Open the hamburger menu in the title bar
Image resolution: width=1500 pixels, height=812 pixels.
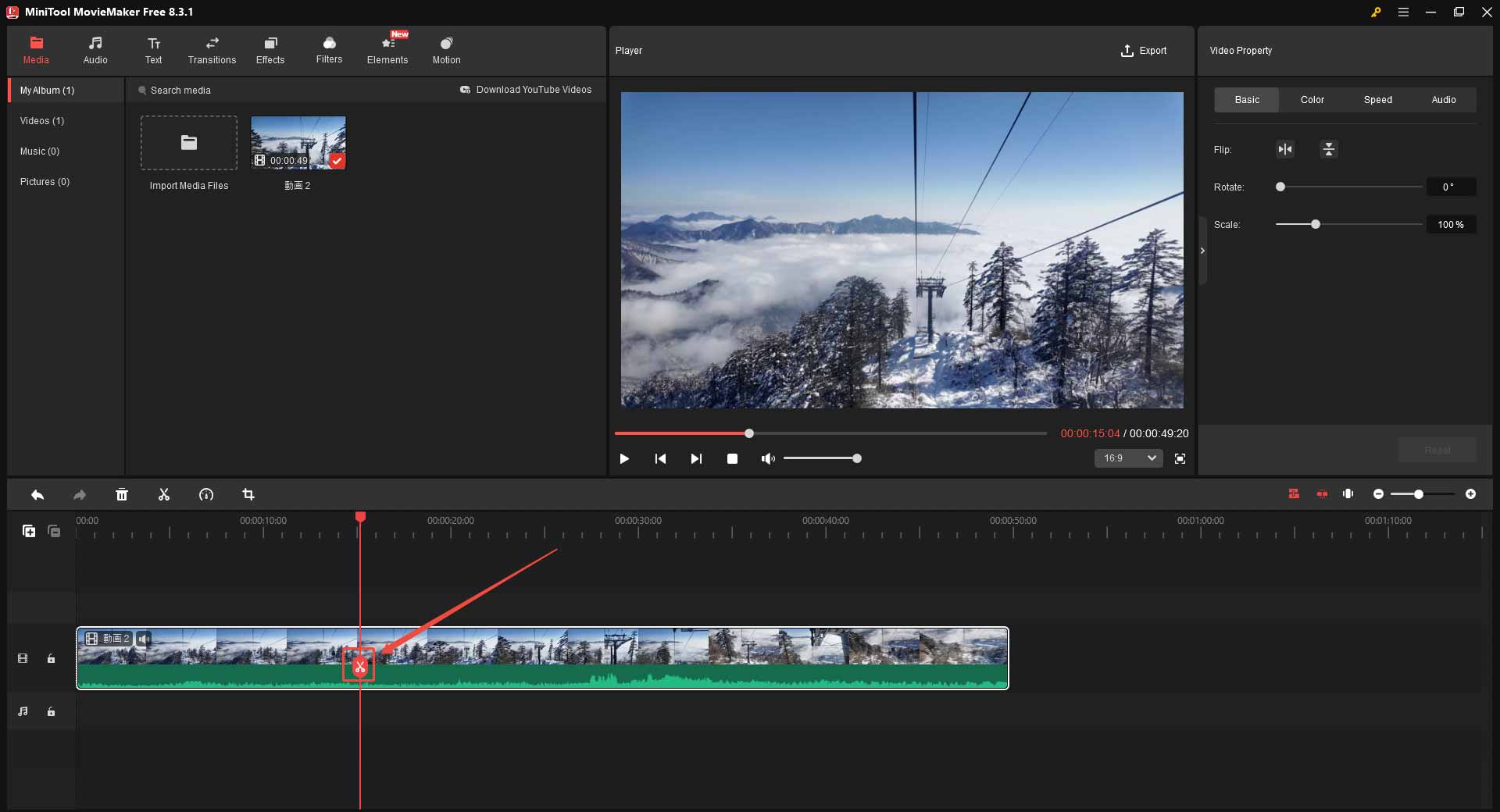coord(1404,12)
